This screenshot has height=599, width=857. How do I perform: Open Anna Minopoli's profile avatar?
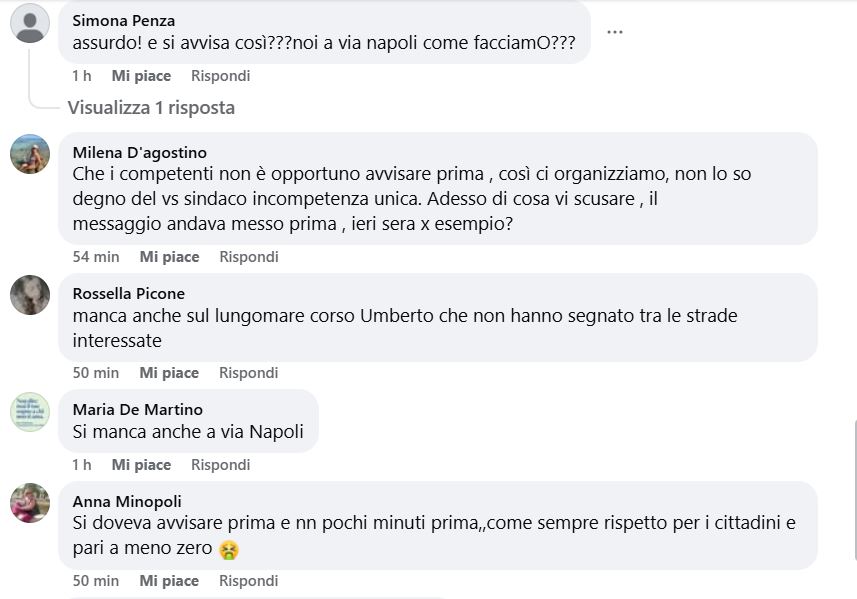[30, 503]
